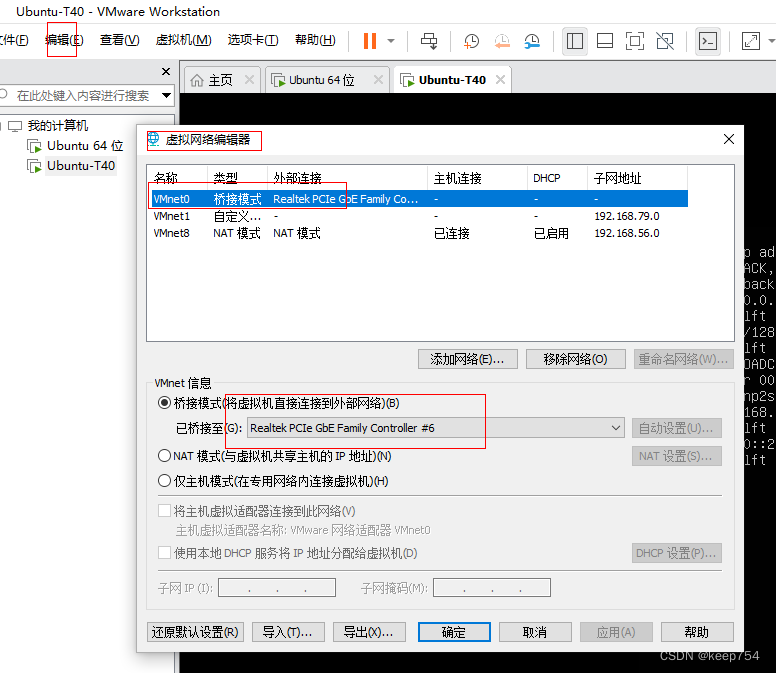Viewport: 776px width, 673px height.
Task: Open the snapshot manager icon
Action: pyautogui.click(x=532, y=41)
